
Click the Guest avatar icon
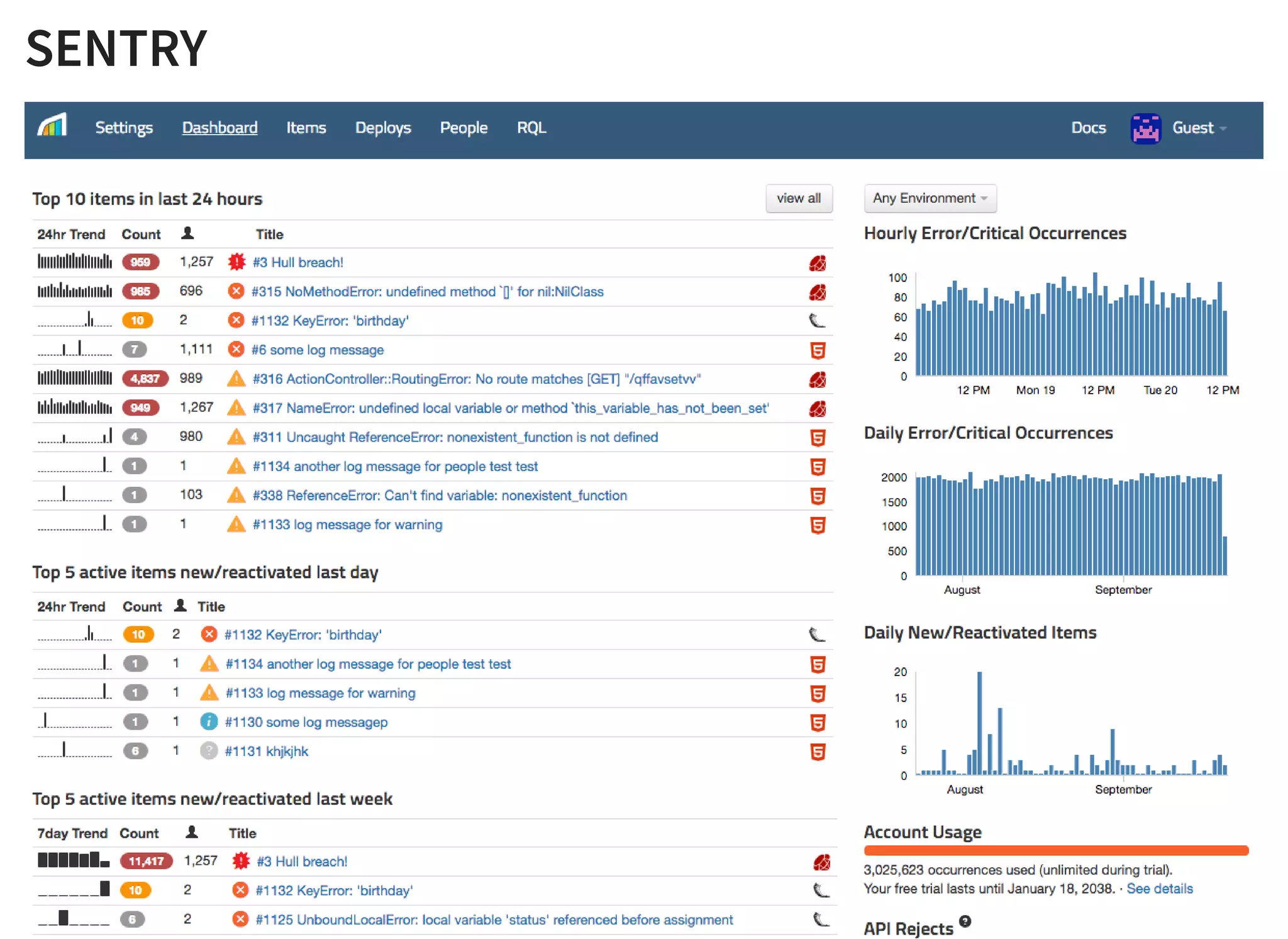(1145, 128)
